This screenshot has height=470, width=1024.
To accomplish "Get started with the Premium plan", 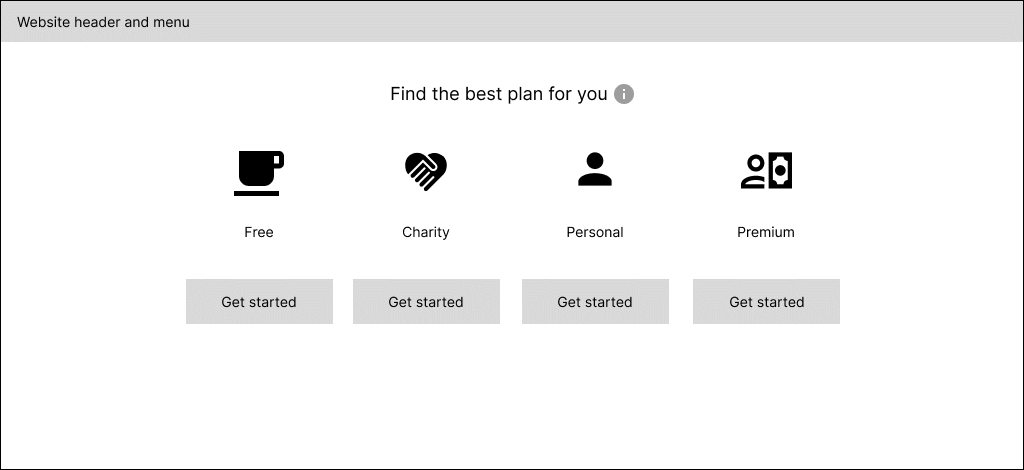I will click(766, 302).
